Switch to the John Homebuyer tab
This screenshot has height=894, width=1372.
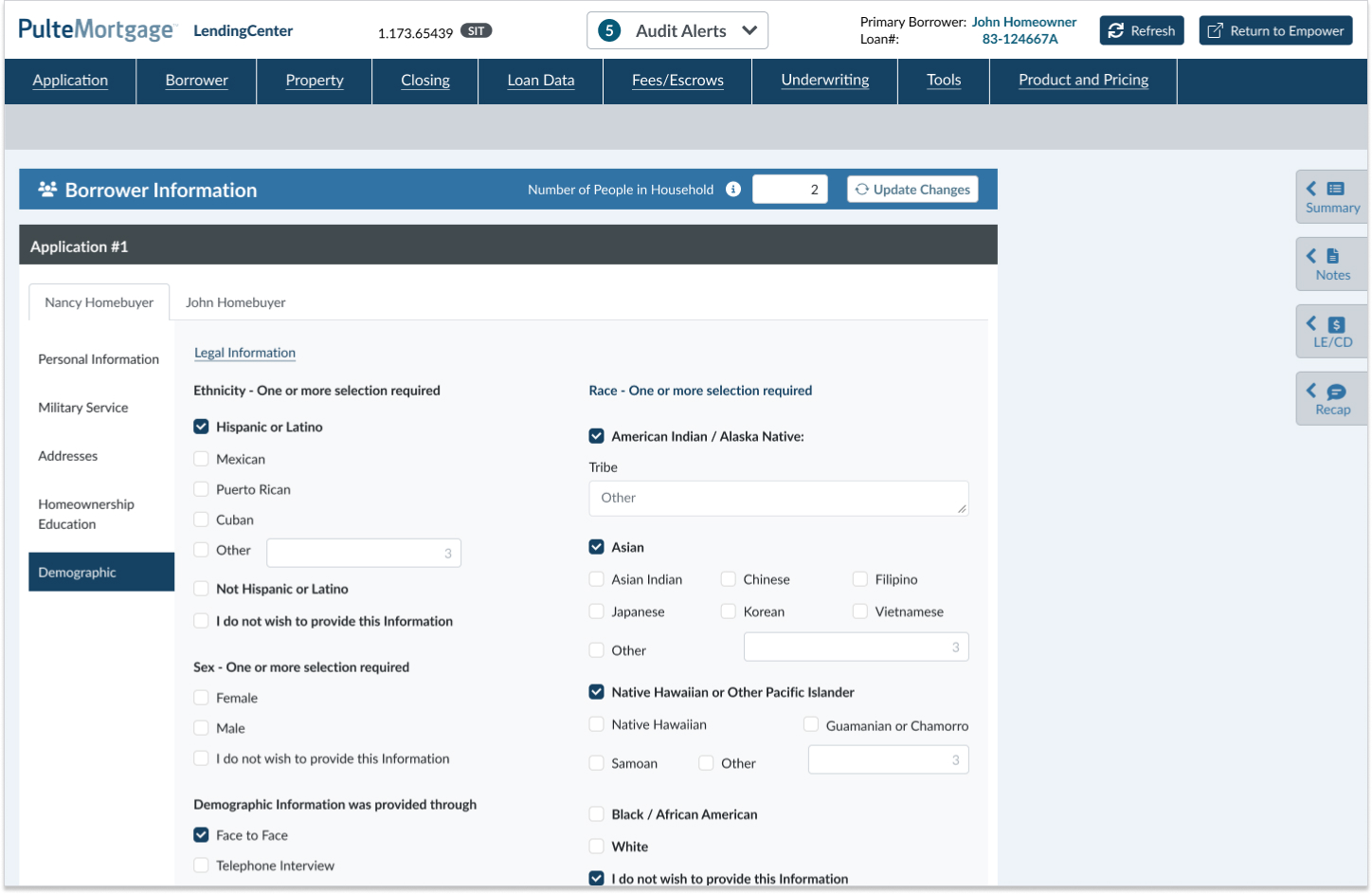click(235, 302)
